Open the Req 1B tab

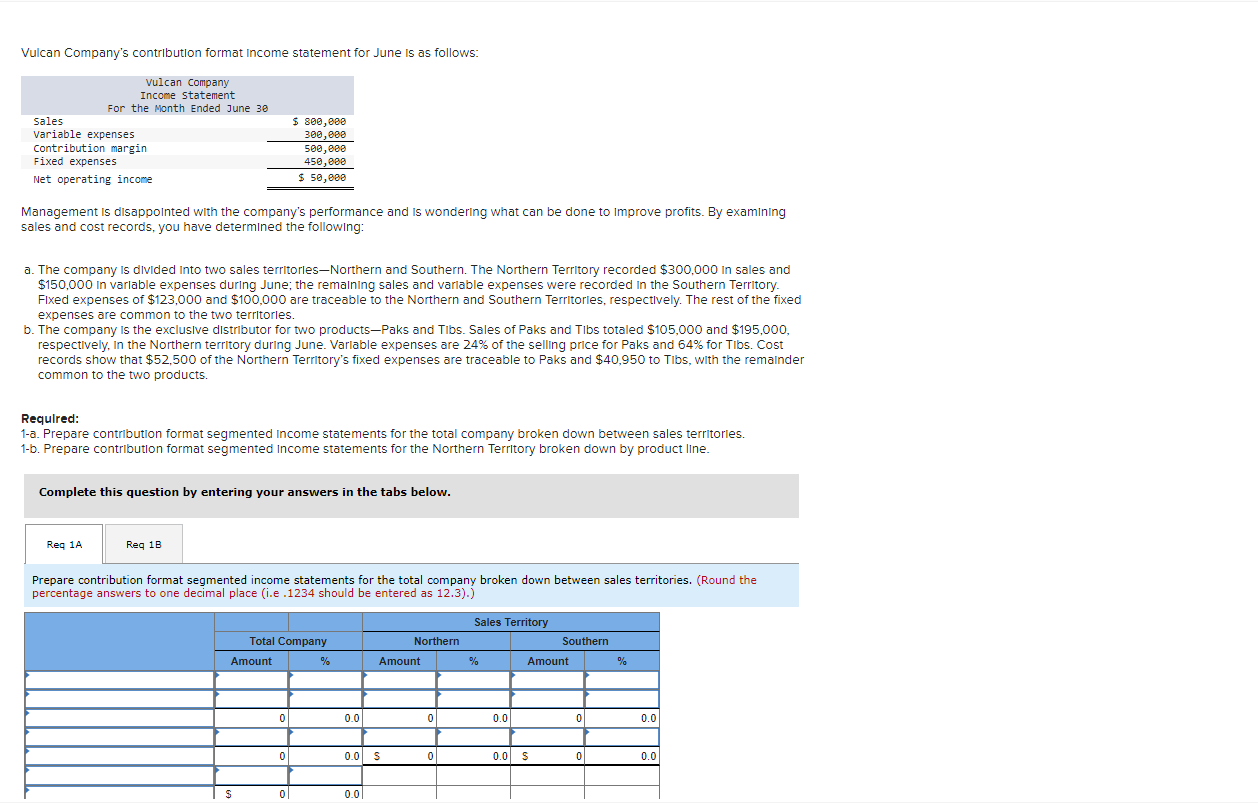[144, 544]
